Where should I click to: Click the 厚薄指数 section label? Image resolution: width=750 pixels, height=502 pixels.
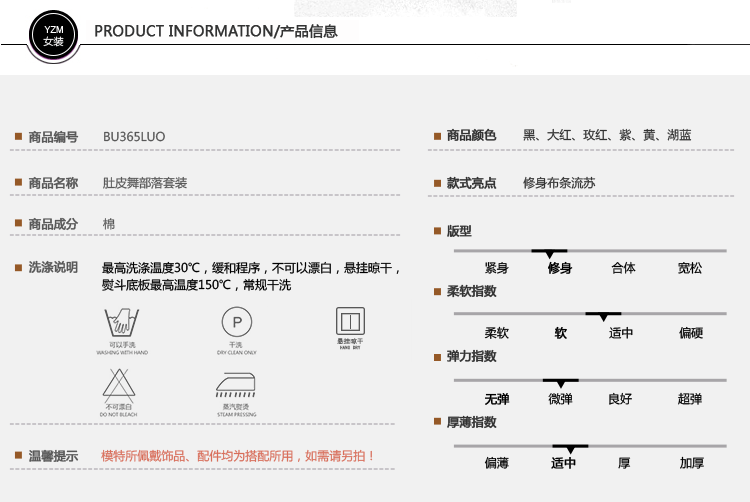point(471,422)
